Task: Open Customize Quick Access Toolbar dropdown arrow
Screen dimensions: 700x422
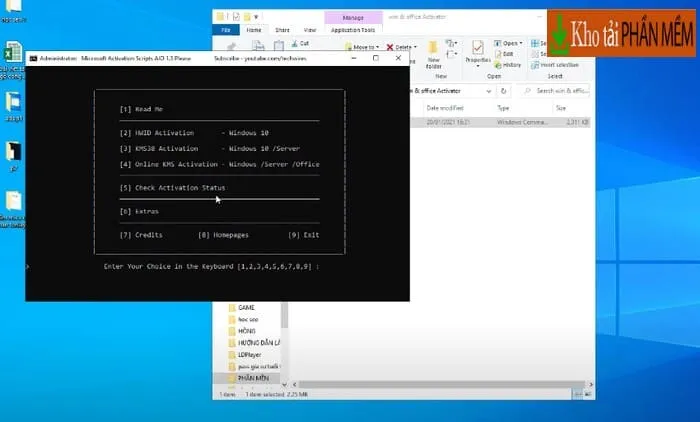Action: click(x=256, y=17)
